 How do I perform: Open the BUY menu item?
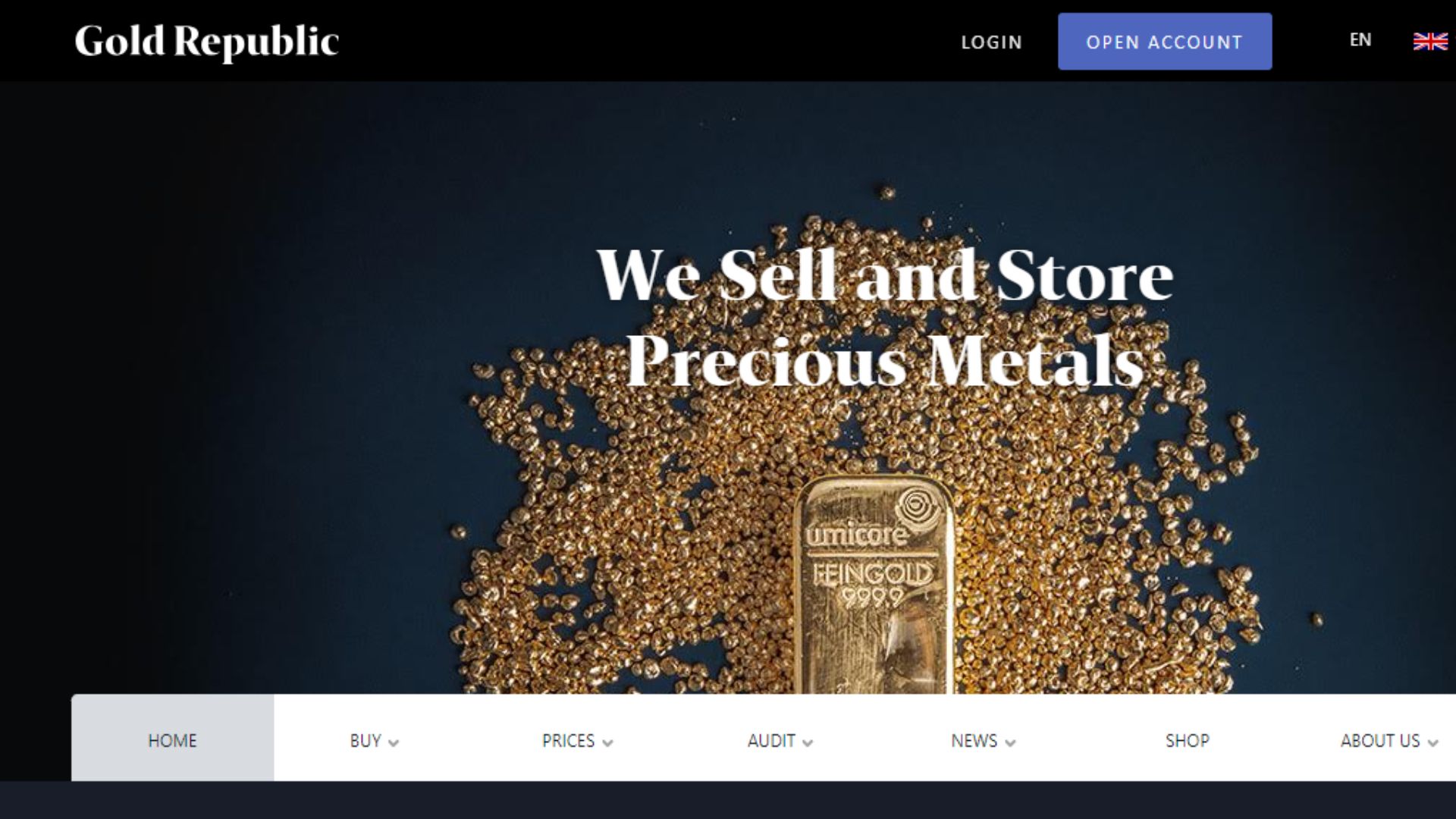pyautogui.click(x=366, y=741)
